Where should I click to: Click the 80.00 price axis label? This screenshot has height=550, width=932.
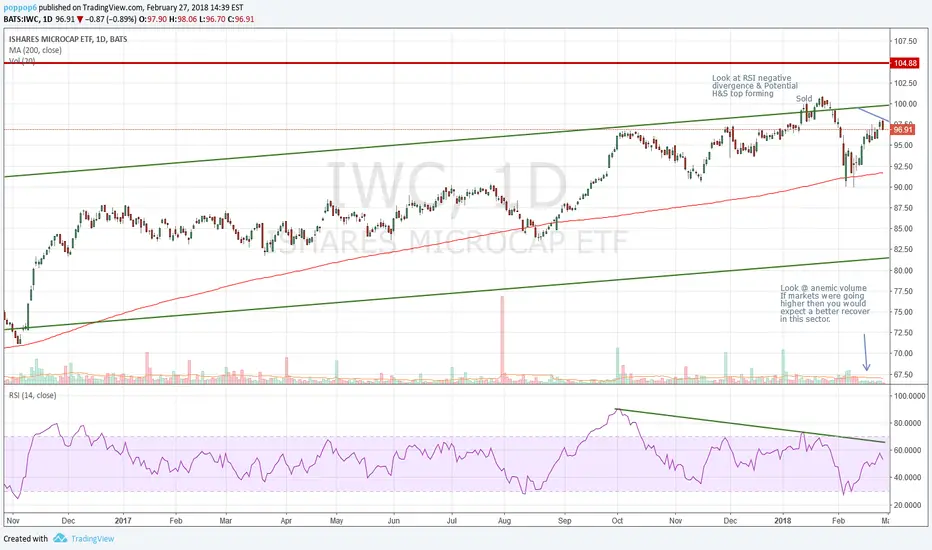click(x=905, y=270)
